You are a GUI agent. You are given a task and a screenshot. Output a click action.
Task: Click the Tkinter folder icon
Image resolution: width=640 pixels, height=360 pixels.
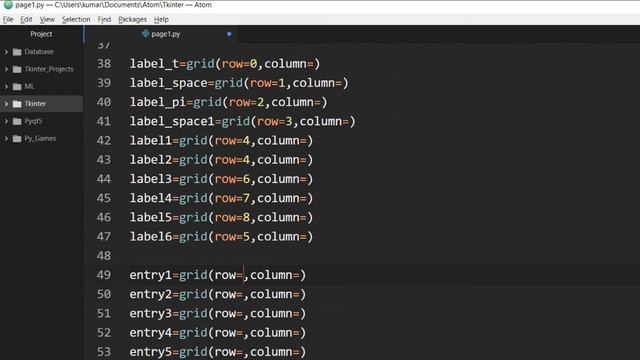17,104
